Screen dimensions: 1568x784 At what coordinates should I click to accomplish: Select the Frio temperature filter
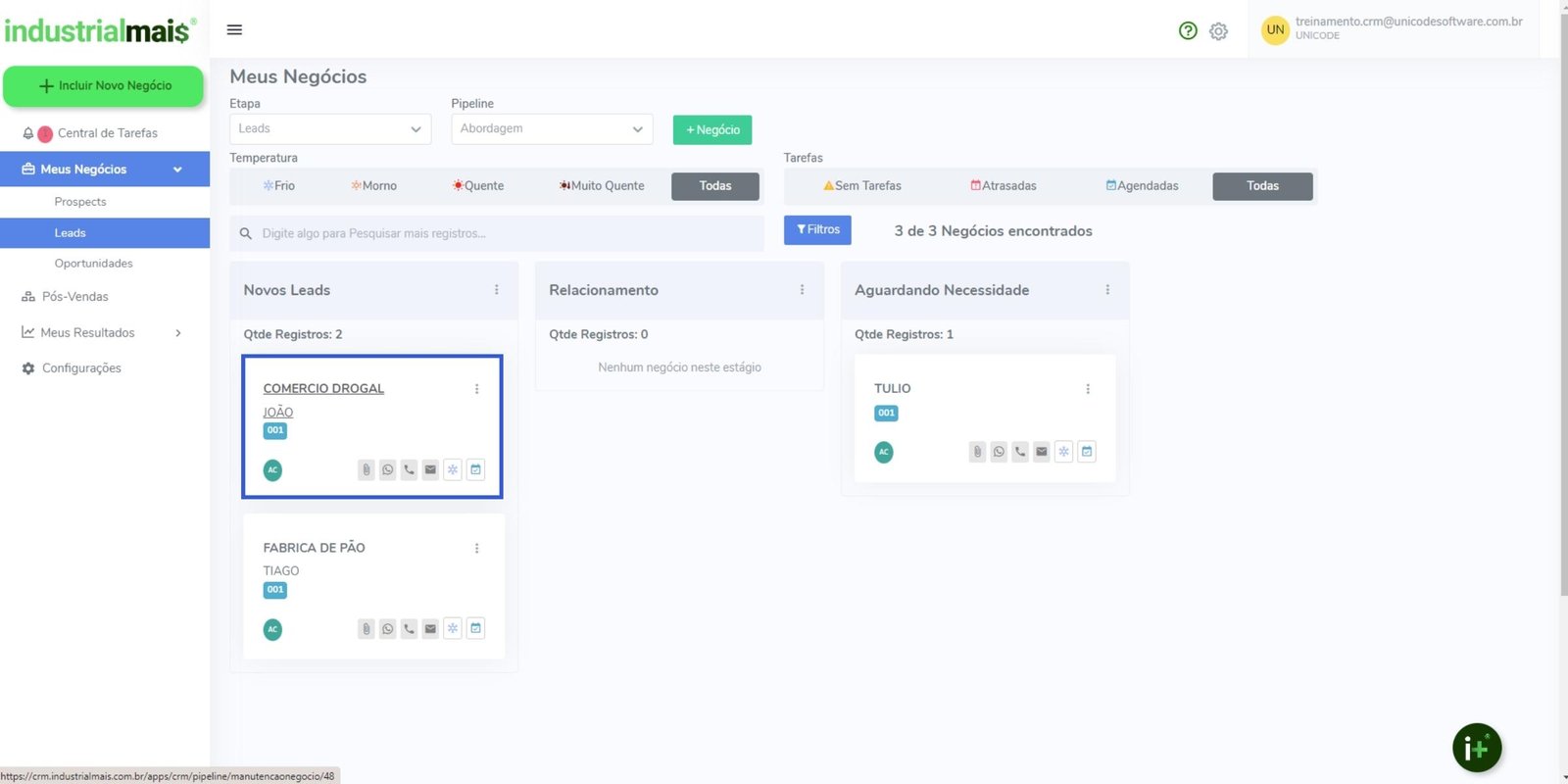coord(278,186)
